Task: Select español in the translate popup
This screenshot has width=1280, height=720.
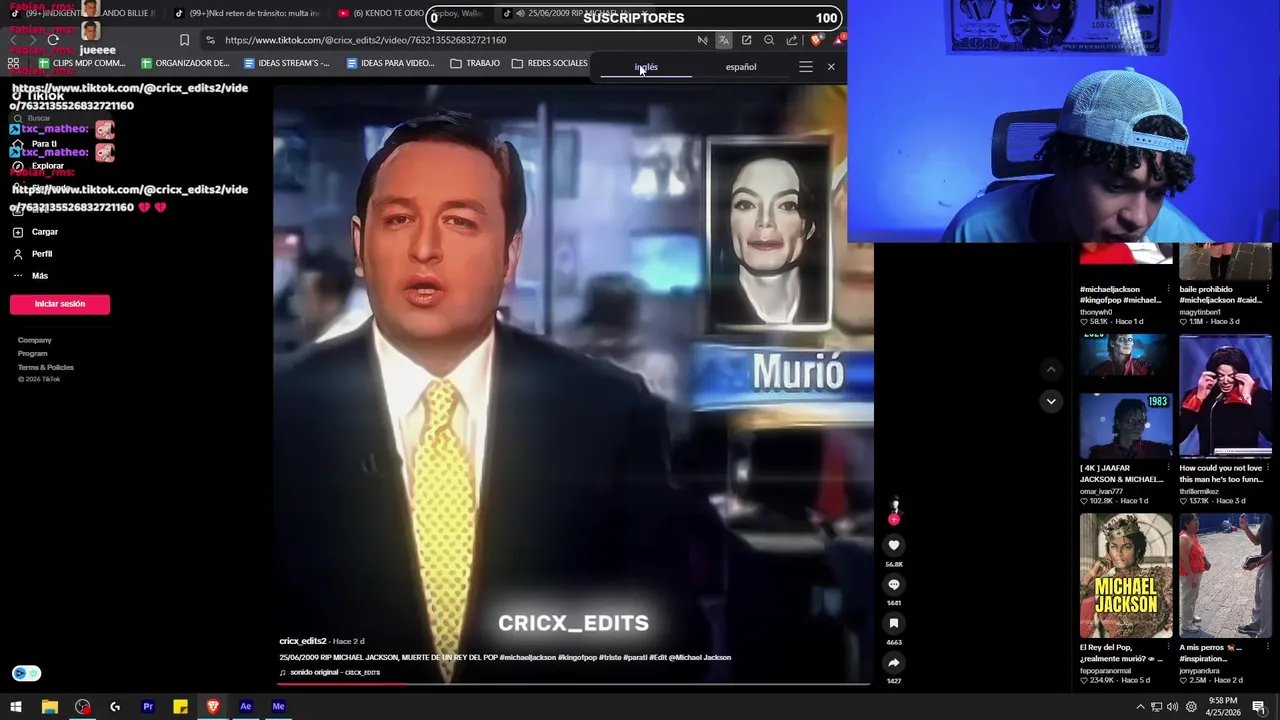Action: (741, 67)
